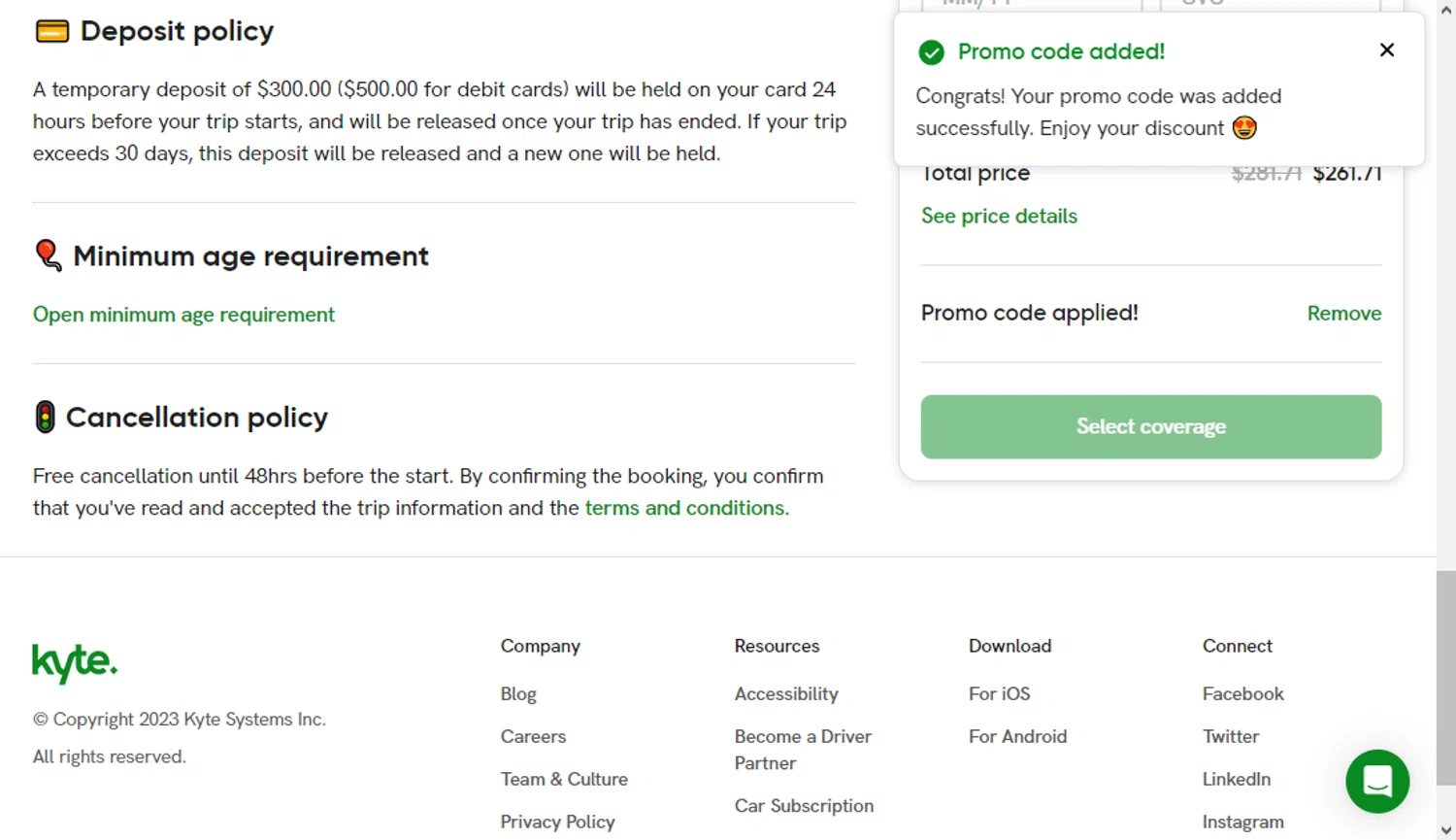This screenshot has width=1456, height=840.
Task: Open the For iOS download link
Action: tap(999, 694)
